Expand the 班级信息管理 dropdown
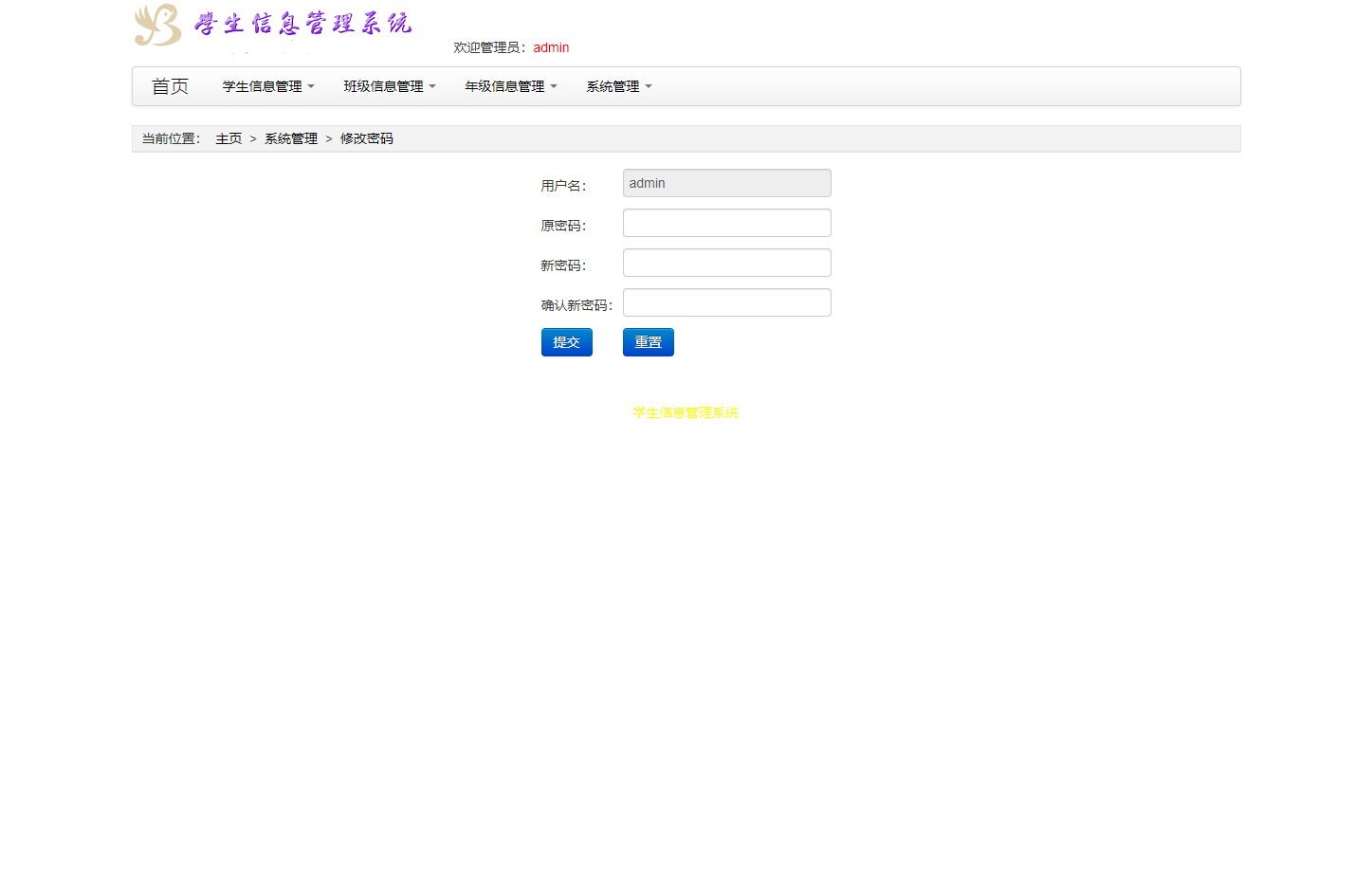 pos(389,85)
